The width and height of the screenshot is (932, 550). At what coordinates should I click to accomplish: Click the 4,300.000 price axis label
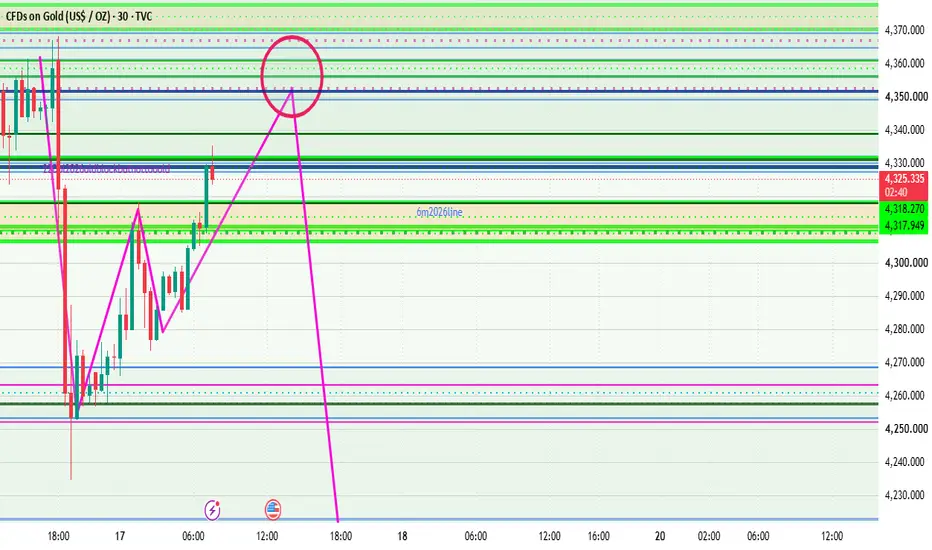point(905,262)
